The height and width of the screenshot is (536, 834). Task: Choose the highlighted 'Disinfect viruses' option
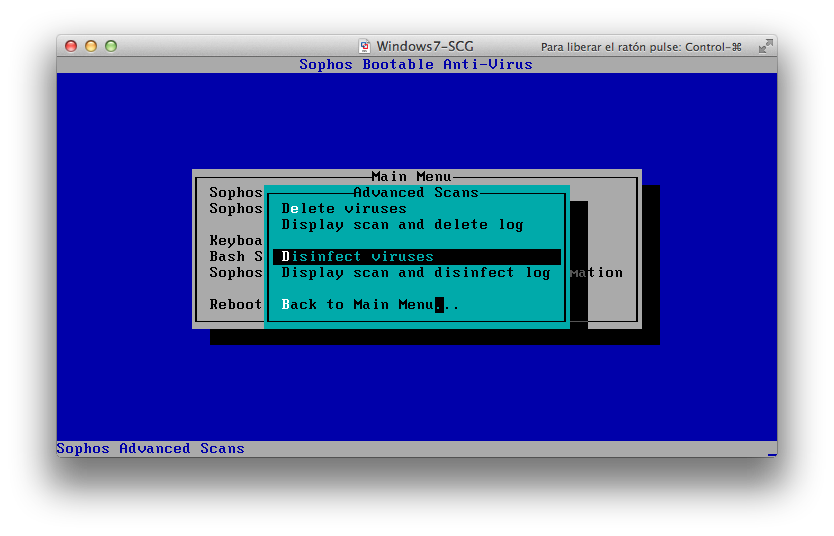[x=416, y=257]
